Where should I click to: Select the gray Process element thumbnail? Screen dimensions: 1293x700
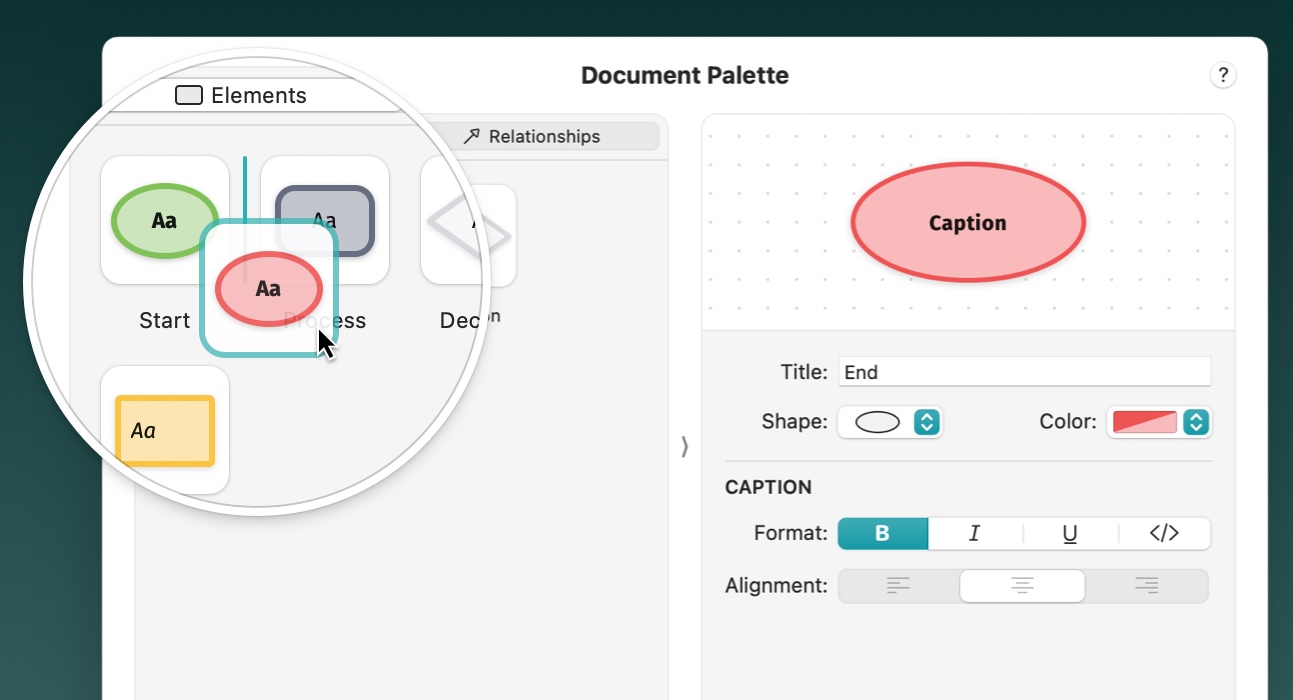click(x=325, y=220)
